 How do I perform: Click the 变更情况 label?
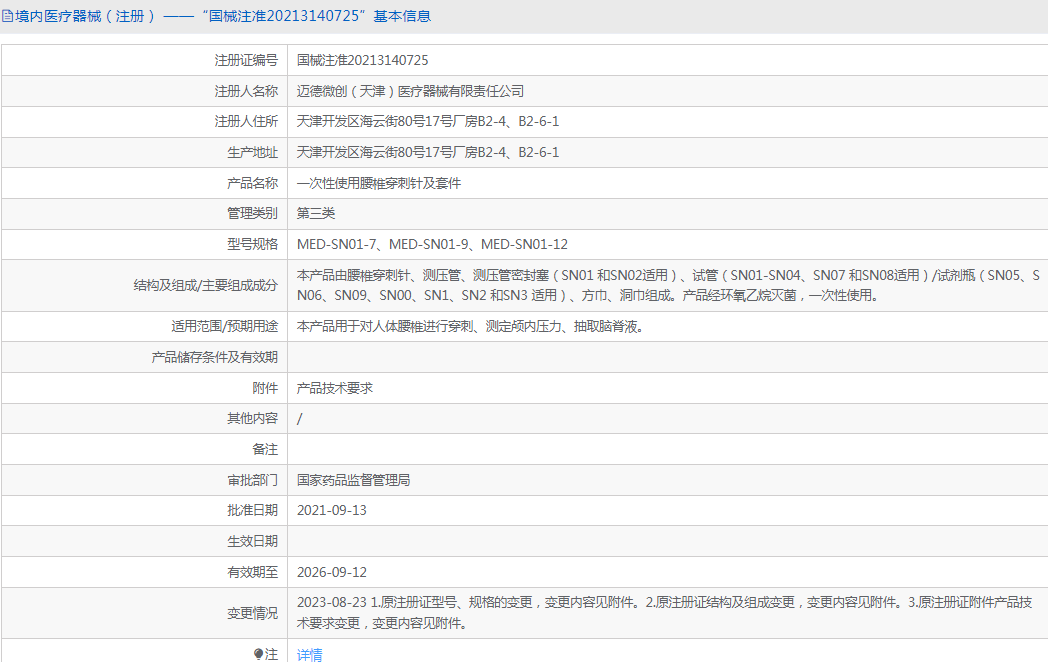pyautogui.click(x=252, y=613)
